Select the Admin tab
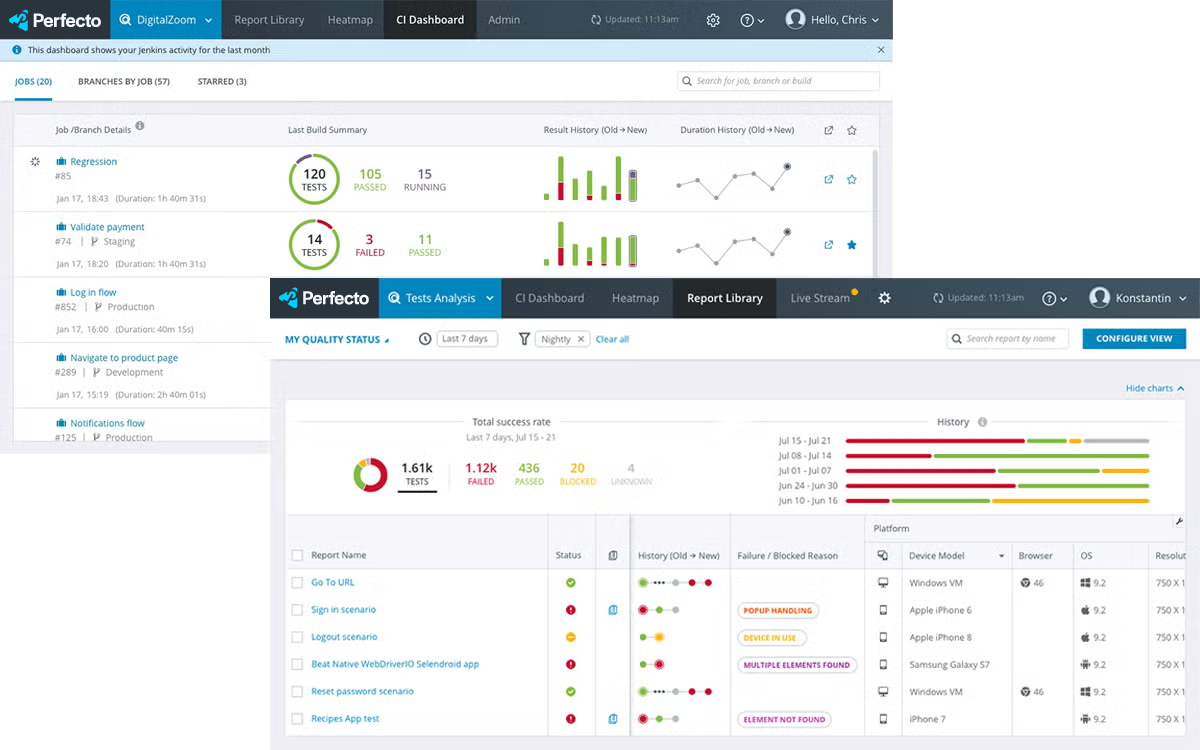Viewport: 1200px width, 750px height. coord(504,20)
